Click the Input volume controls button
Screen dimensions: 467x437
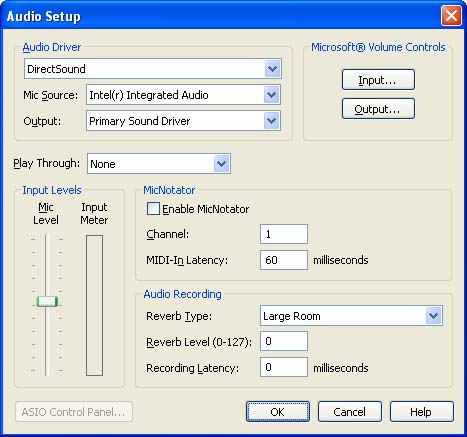pyautogui.click(x=378, y=80)
